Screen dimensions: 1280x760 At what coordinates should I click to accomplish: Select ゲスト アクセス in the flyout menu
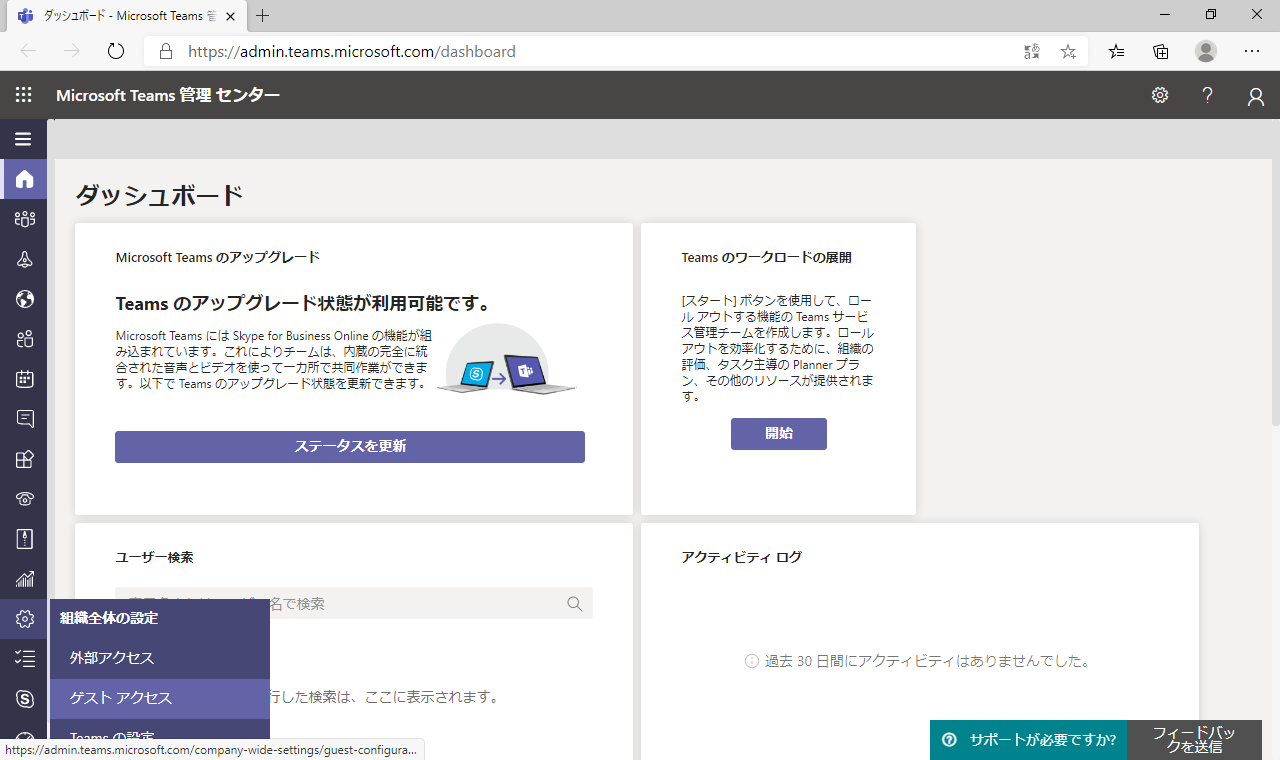160,698
